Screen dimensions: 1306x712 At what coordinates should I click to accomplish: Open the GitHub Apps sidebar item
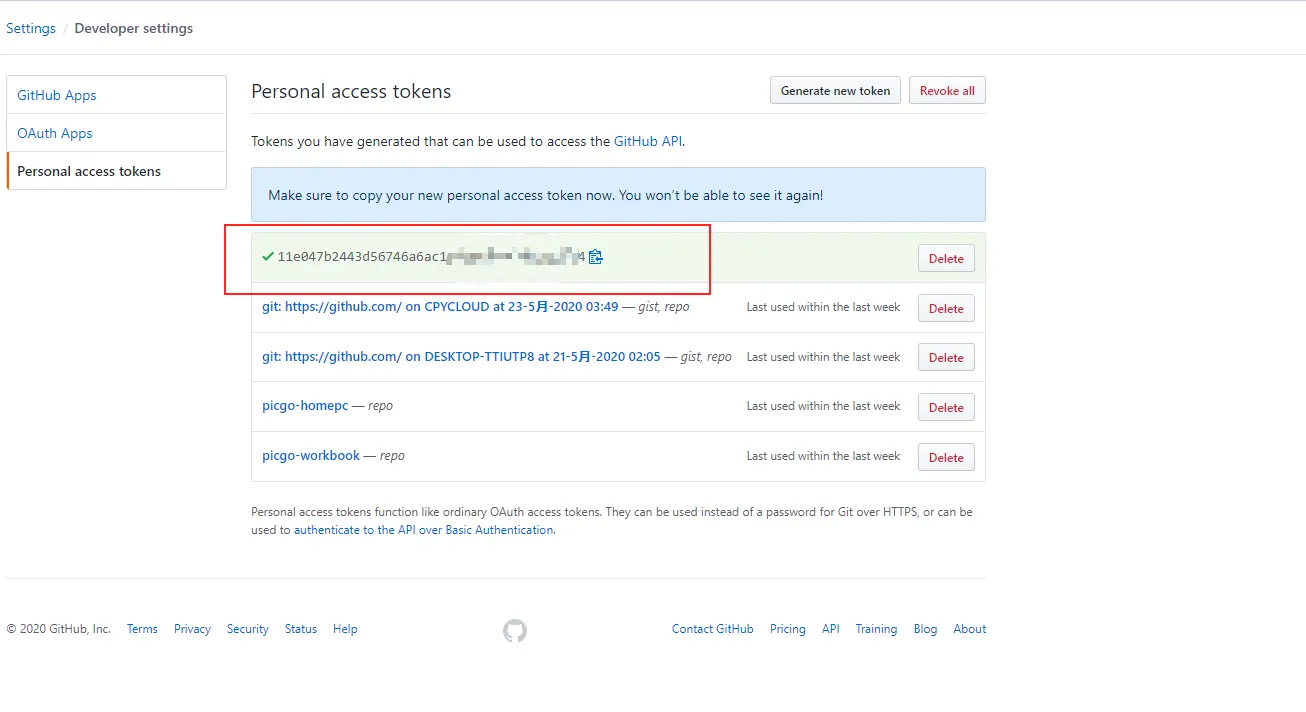point(116,95)
